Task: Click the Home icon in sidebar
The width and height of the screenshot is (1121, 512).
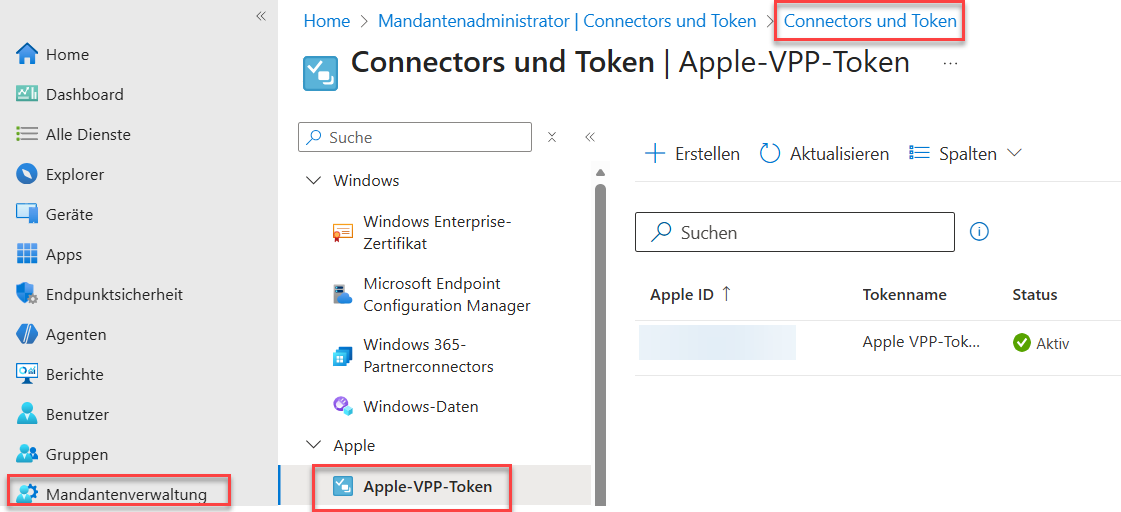Action: (27, 54)
